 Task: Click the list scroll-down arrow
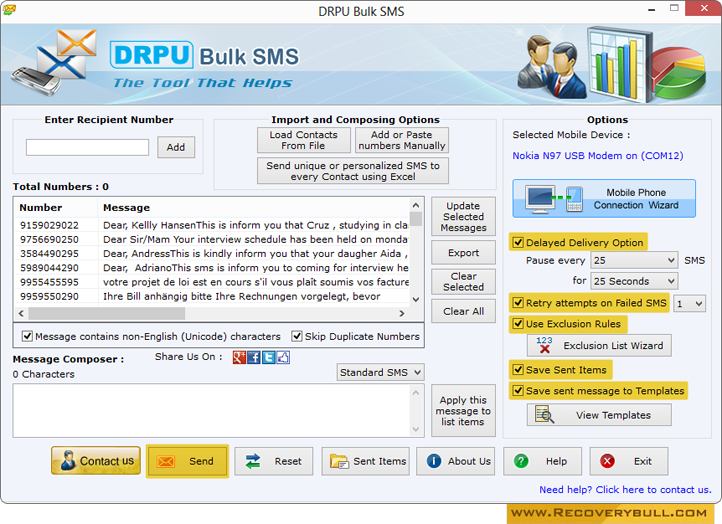tap(416, 299)
